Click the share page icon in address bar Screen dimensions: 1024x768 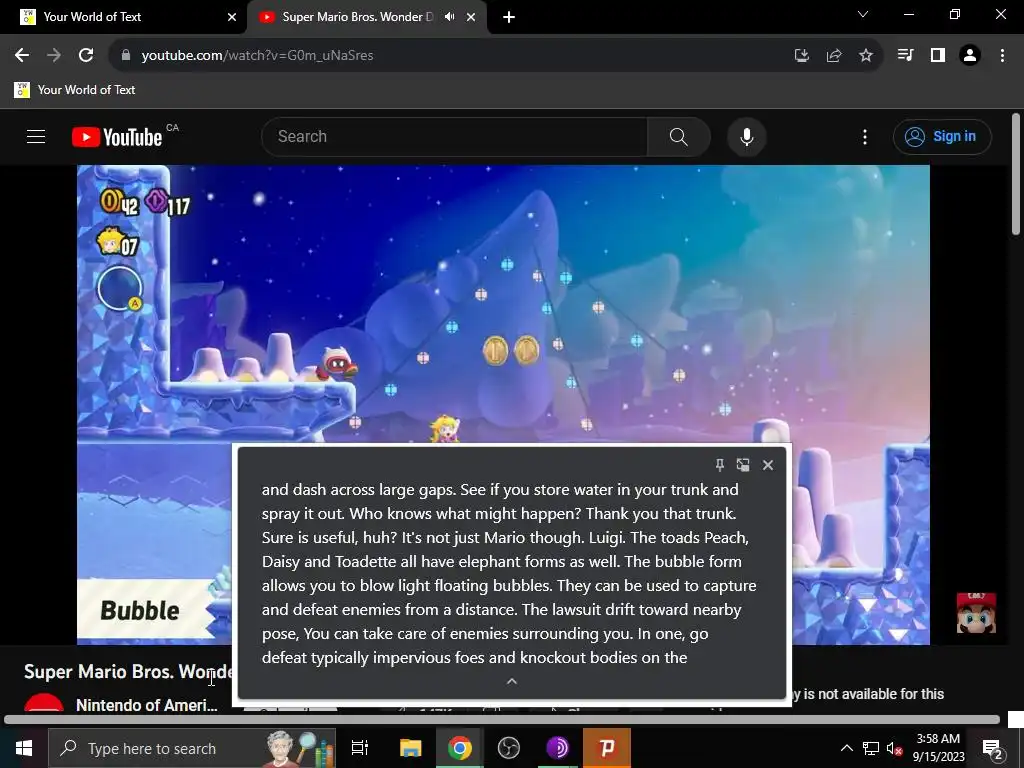[834, 56]
